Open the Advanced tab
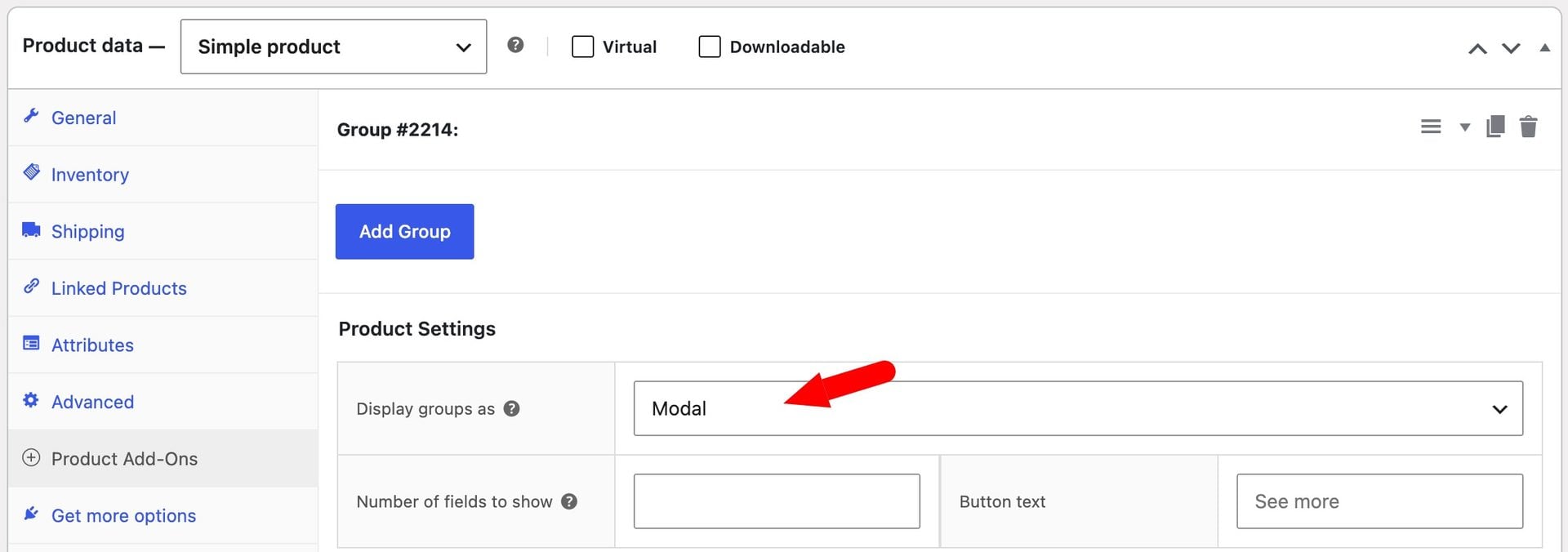 coord(163,402)
